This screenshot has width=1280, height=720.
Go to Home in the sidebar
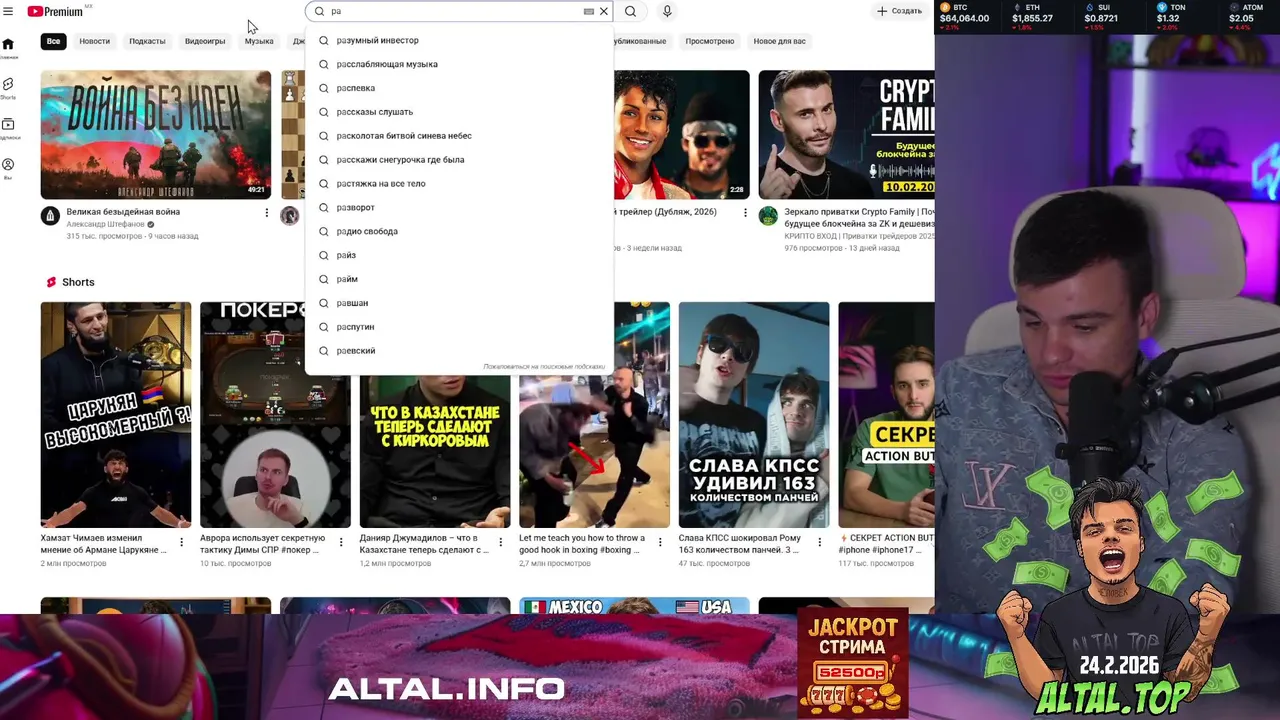(x=8, y=47)
